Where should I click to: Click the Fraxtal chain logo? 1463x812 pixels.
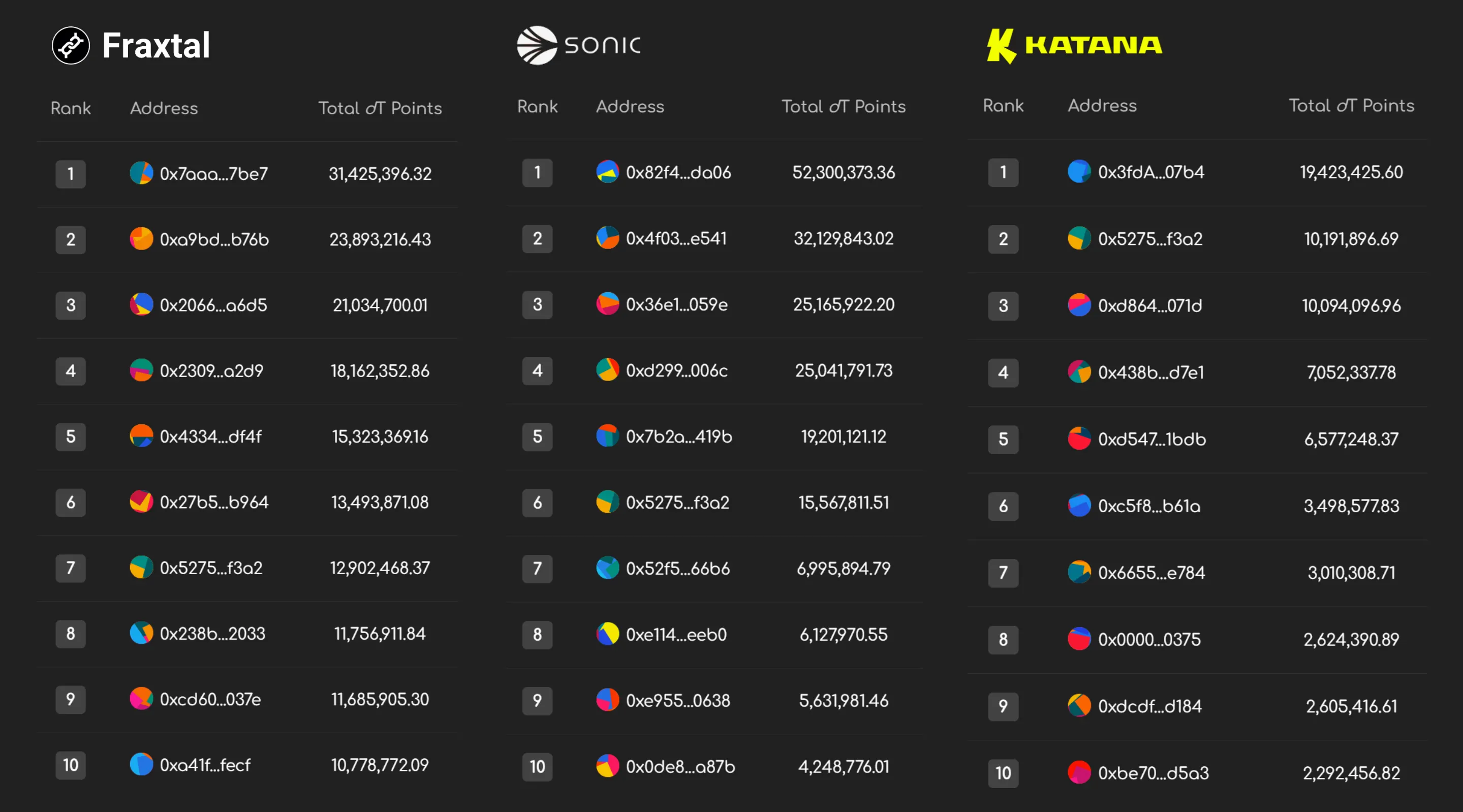(x=71, y=45)
